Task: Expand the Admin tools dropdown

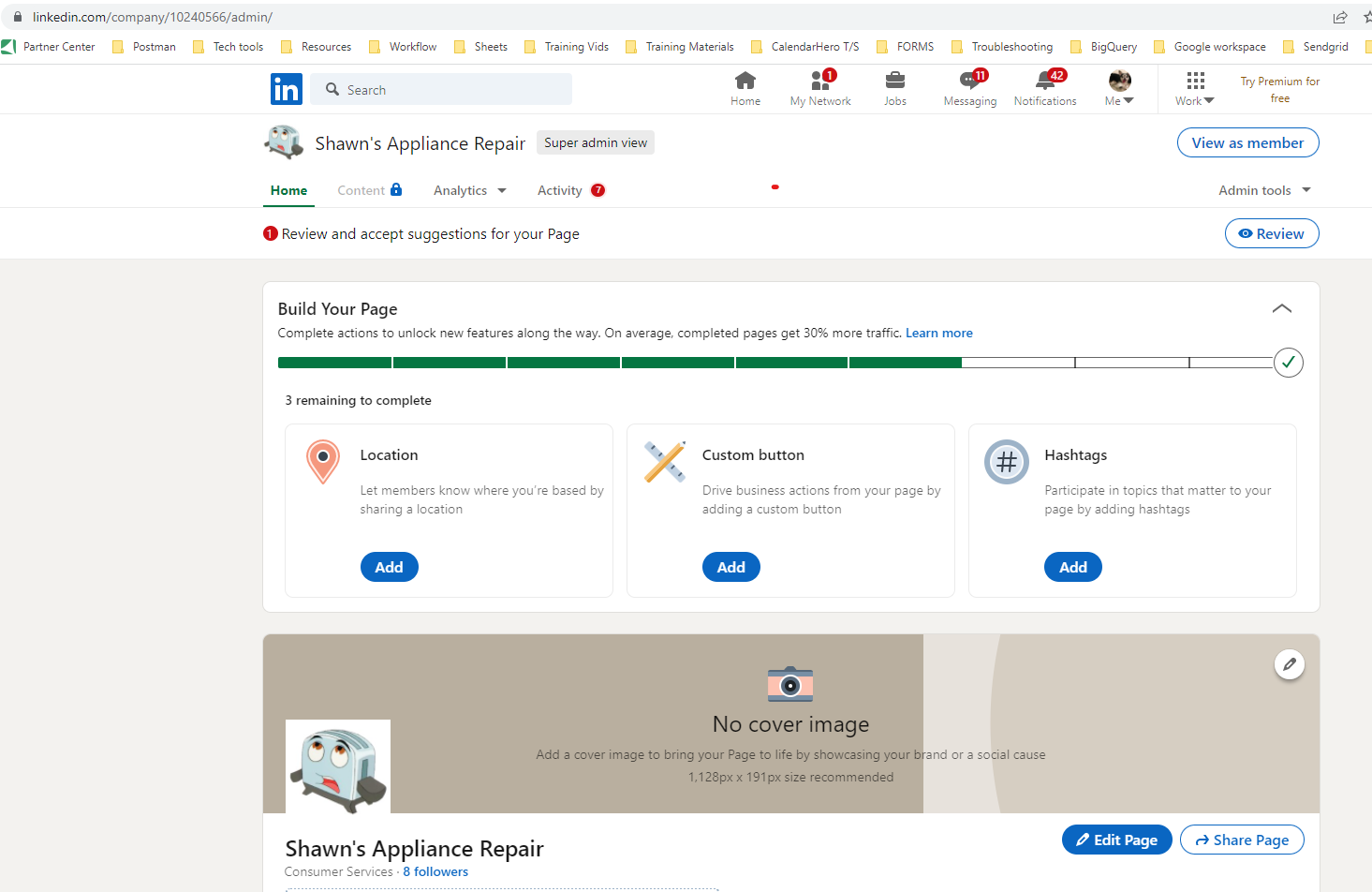Action: (x=1264, y=190)
